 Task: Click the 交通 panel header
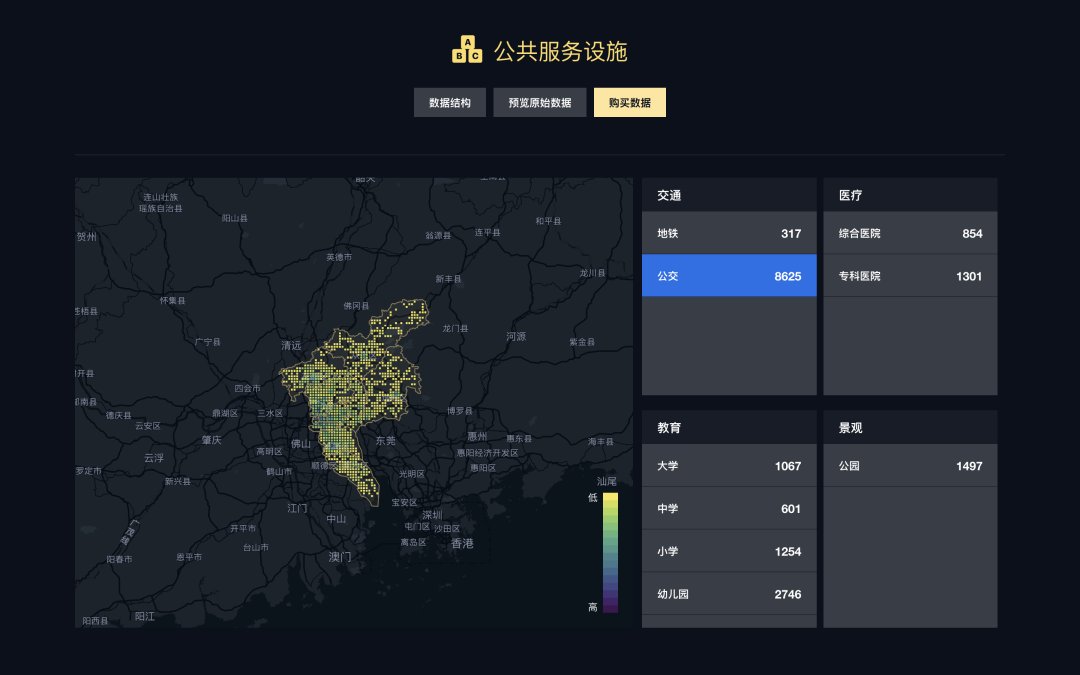click(729, 195)
